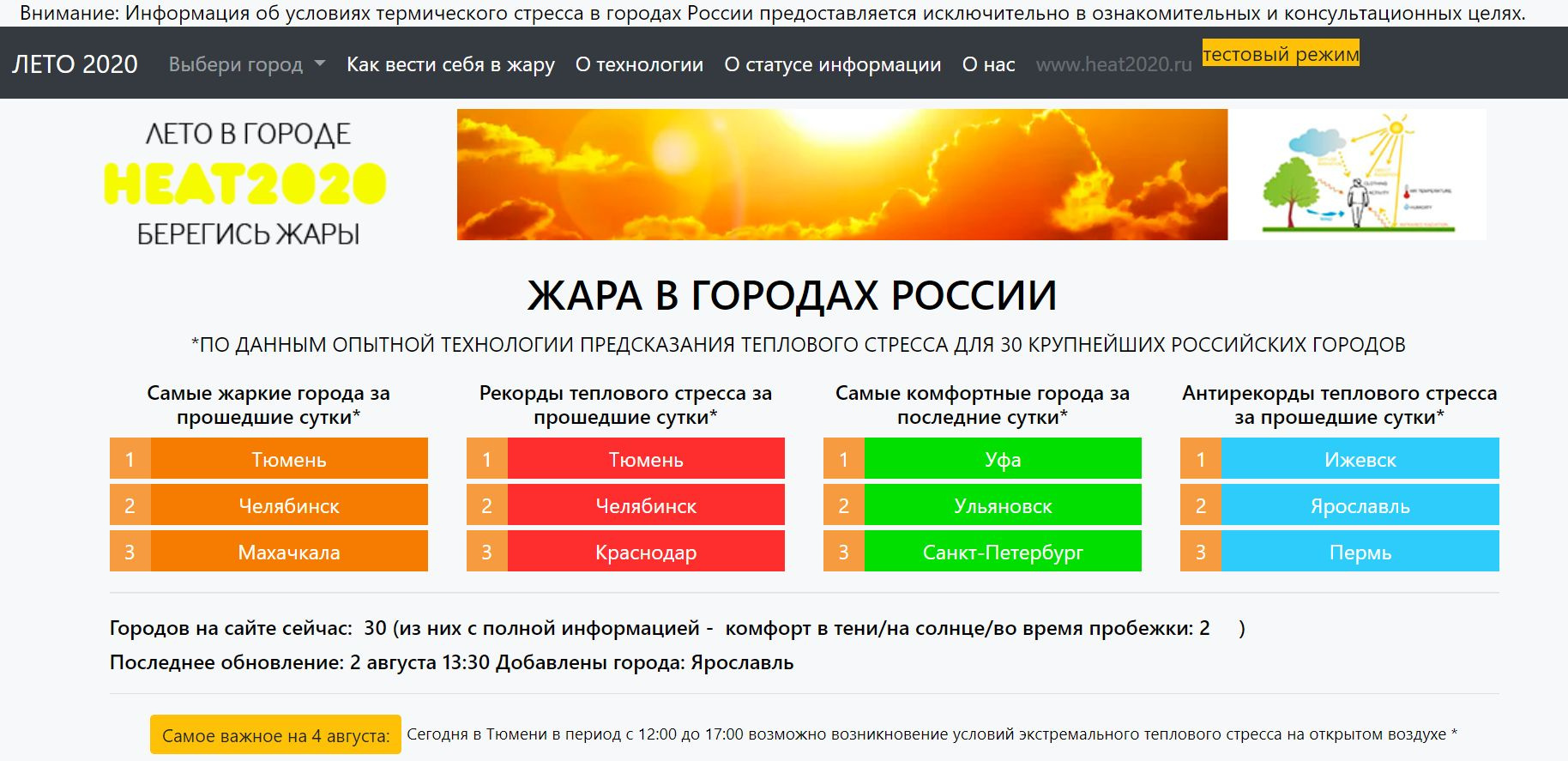Open the 'Выбери город' dropdown
The image size is (1568, 761).
[246, 64]
